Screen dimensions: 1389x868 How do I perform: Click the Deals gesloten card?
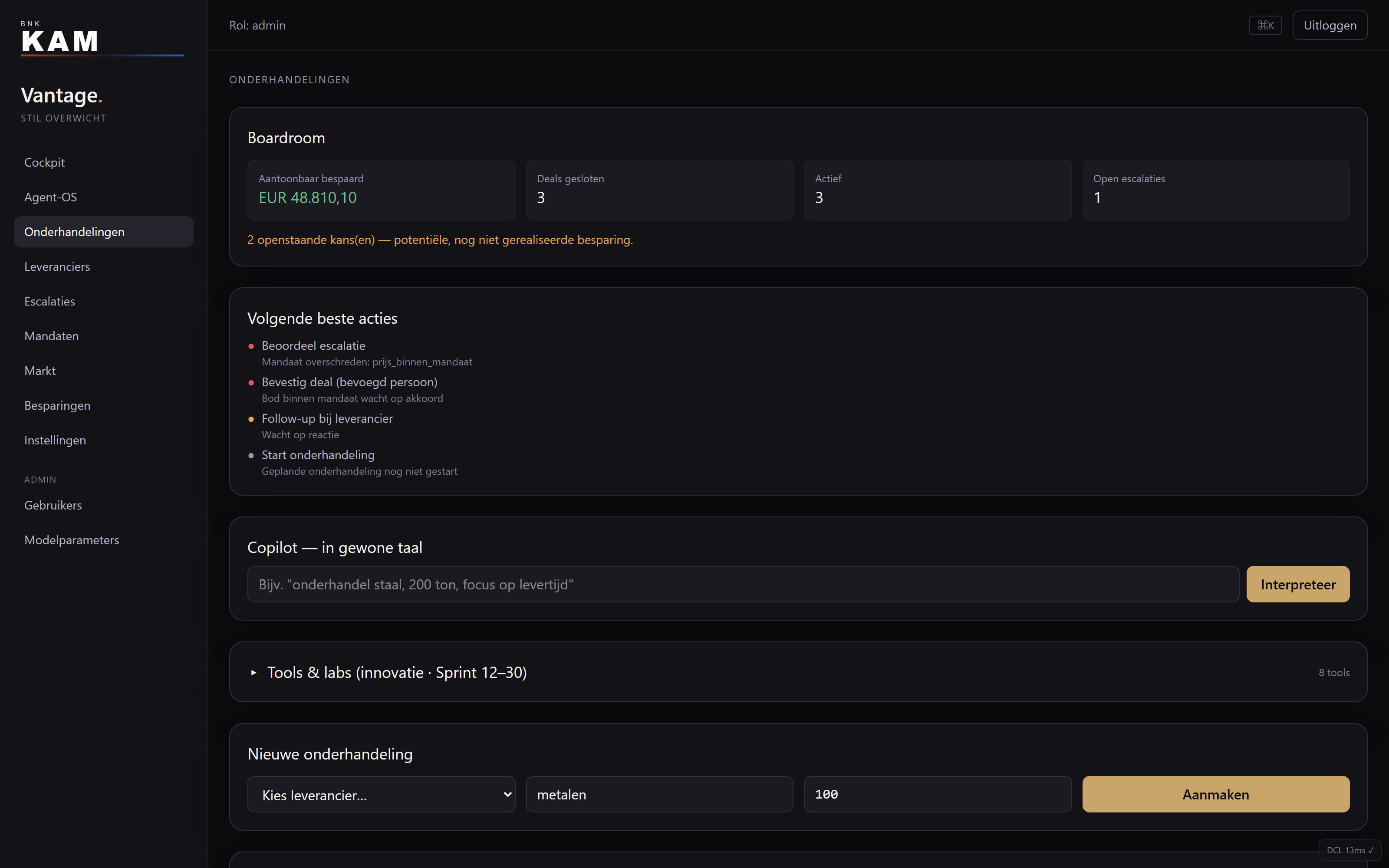coord(659,190)
